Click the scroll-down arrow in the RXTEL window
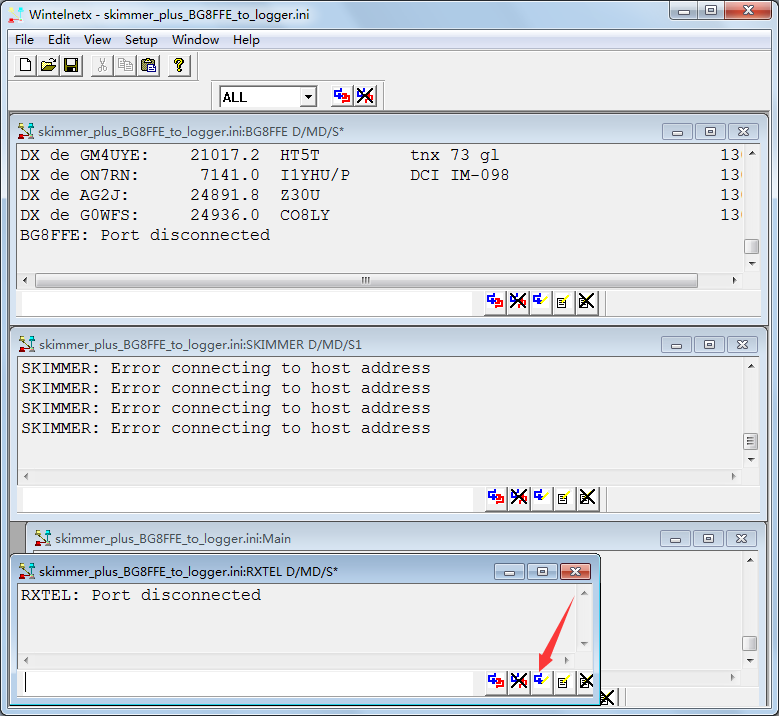779x716 pixels. coord(584,643)
